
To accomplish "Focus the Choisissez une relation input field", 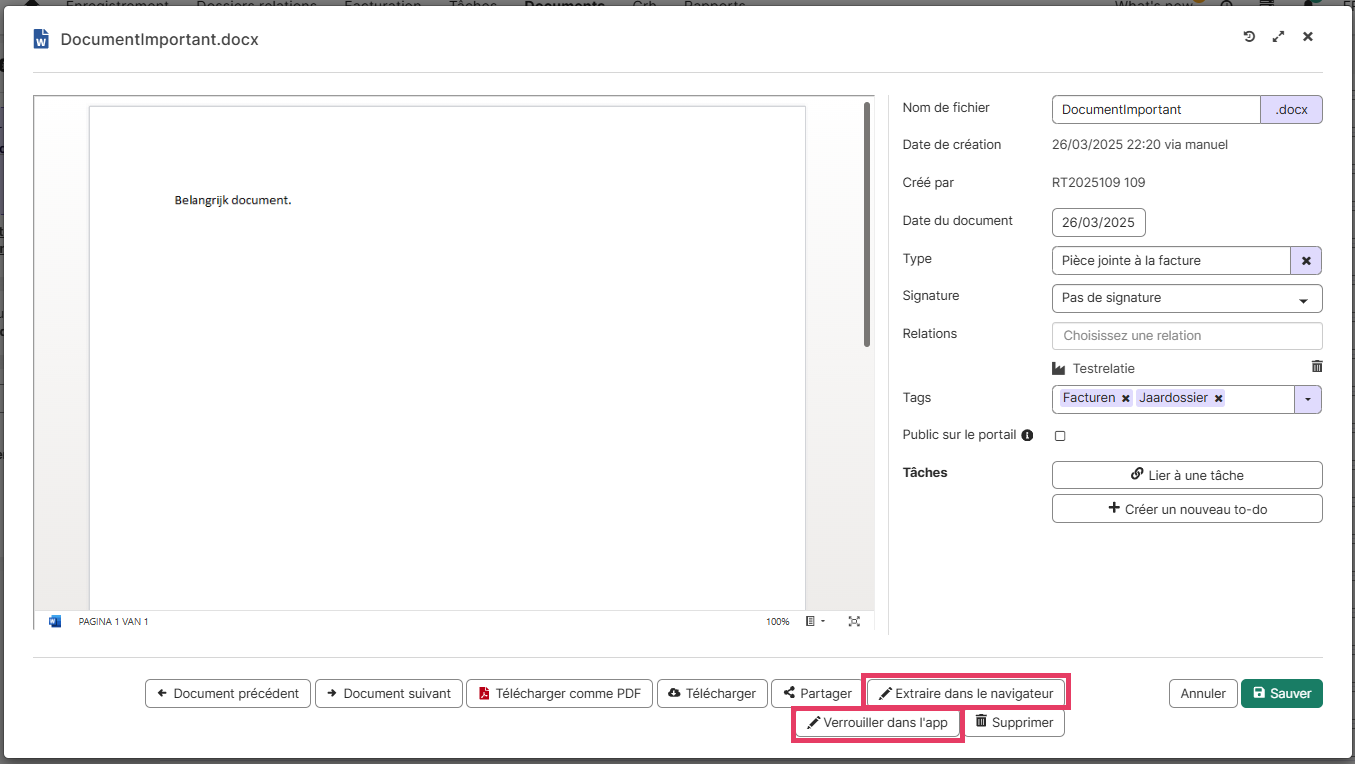I will [x=1187, y=336].
